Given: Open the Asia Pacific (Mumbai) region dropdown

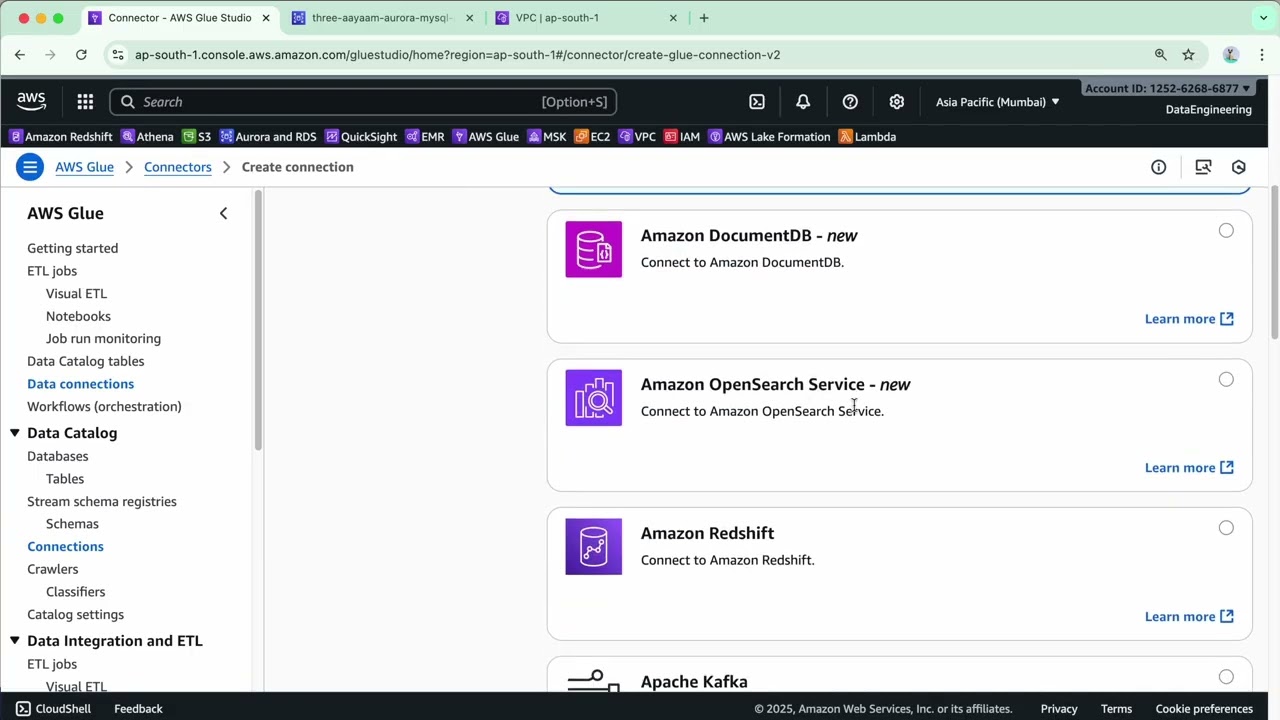Looking at the screenshot, I should 997,102.
